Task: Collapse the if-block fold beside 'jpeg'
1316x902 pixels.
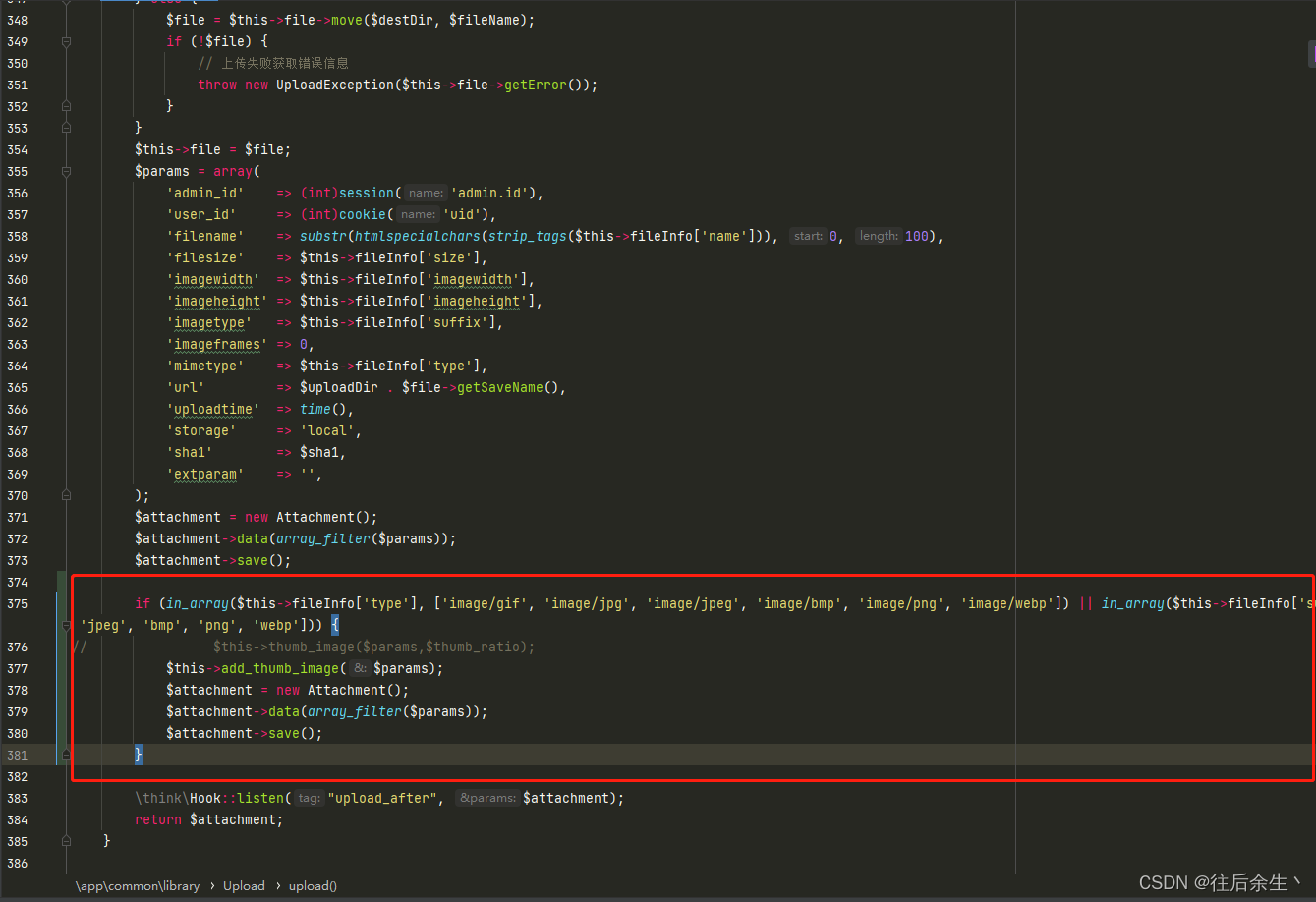Action: [x=66, y=625]
